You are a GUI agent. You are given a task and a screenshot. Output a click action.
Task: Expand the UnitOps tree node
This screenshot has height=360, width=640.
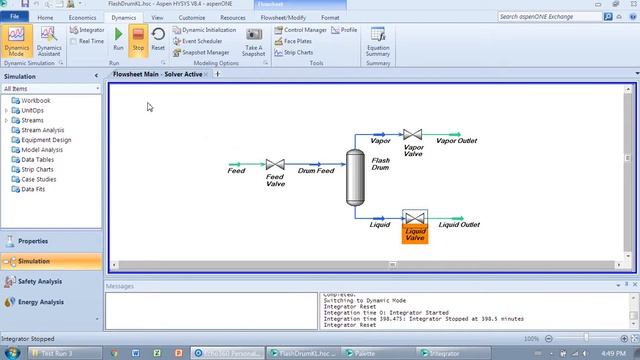(x=6, y=111)
